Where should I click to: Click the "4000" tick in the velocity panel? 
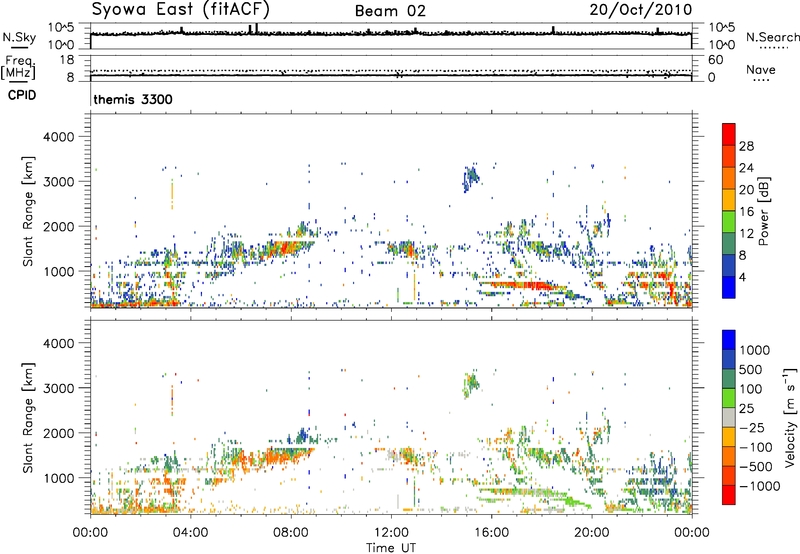(x=58, y=343)
